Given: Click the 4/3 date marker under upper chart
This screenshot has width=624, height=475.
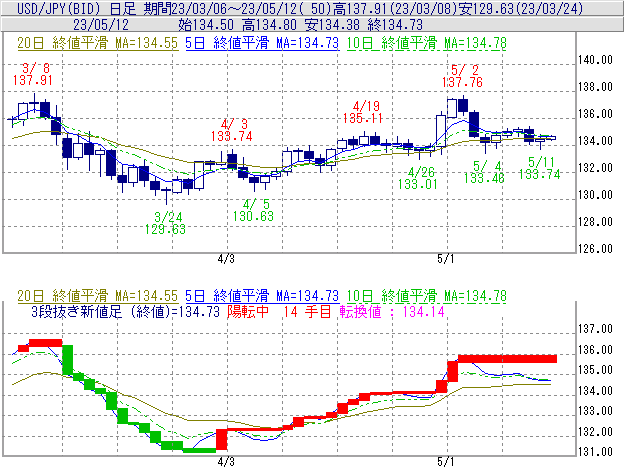Looking at the screenshot, I should click(226, 259).
